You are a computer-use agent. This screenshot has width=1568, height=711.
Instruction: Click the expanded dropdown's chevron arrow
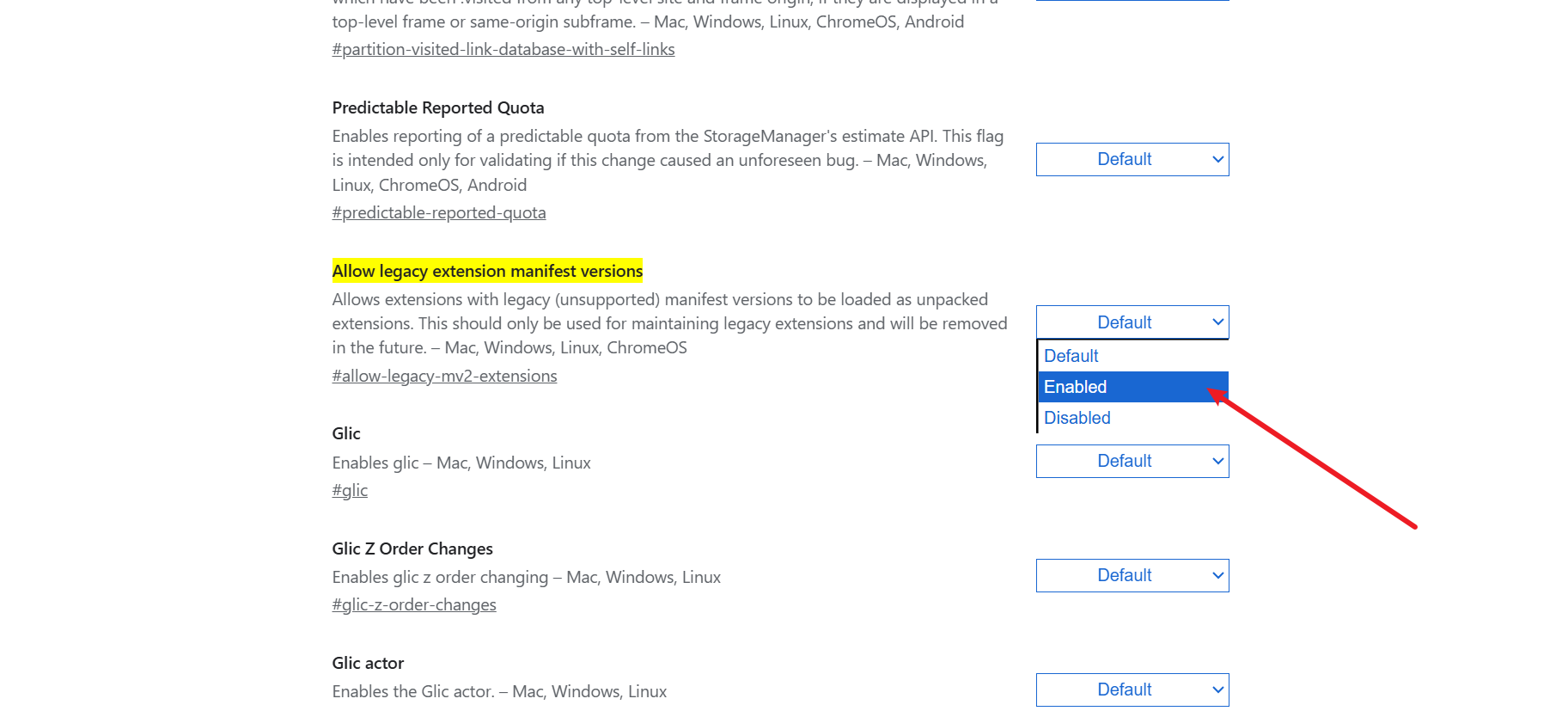point(1217,322)
